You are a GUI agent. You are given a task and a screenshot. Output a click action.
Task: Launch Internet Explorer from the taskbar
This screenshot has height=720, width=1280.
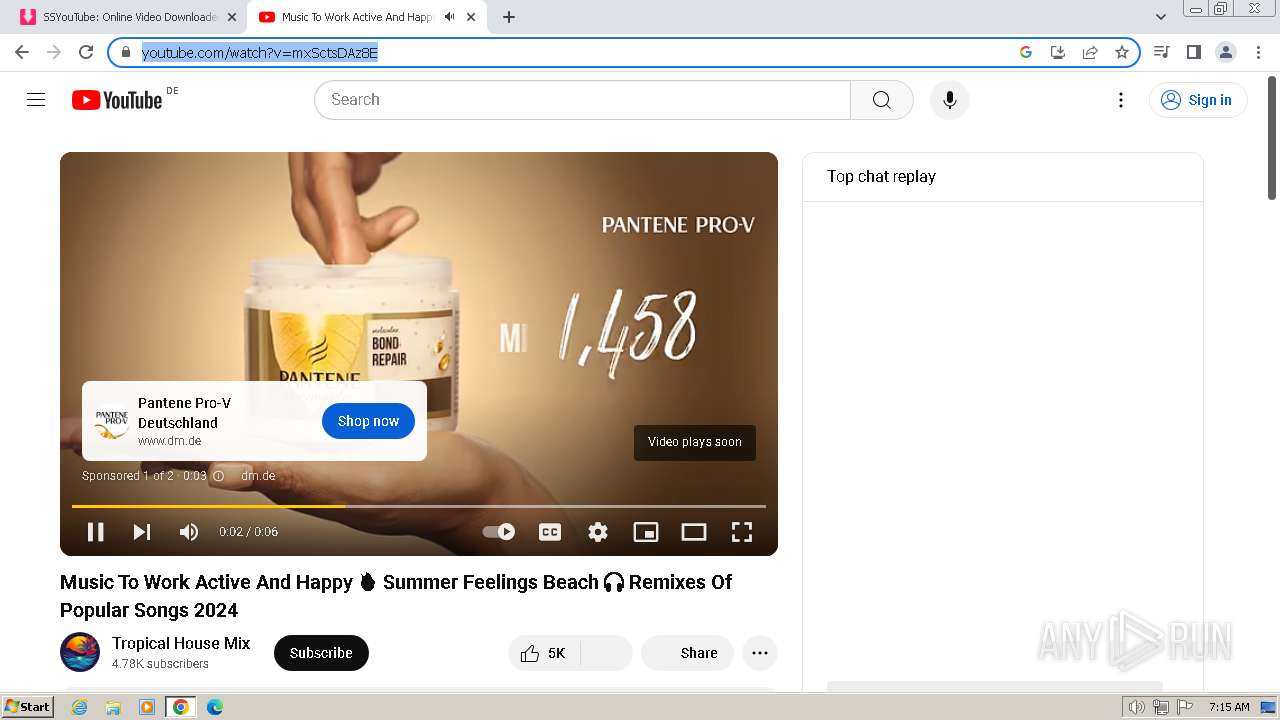click(x=79, y=707)
